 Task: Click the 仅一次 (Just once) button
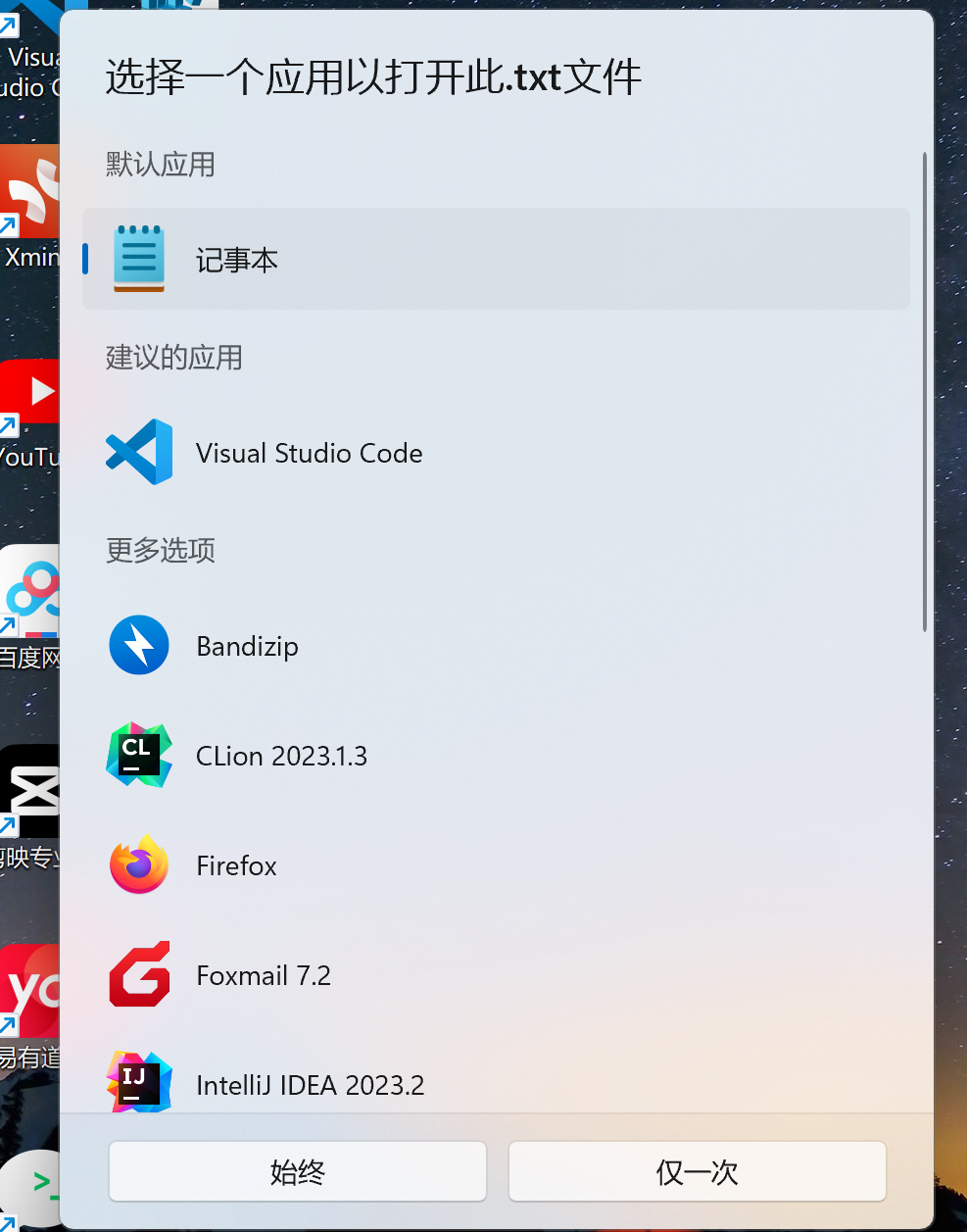coord(698,1171)
